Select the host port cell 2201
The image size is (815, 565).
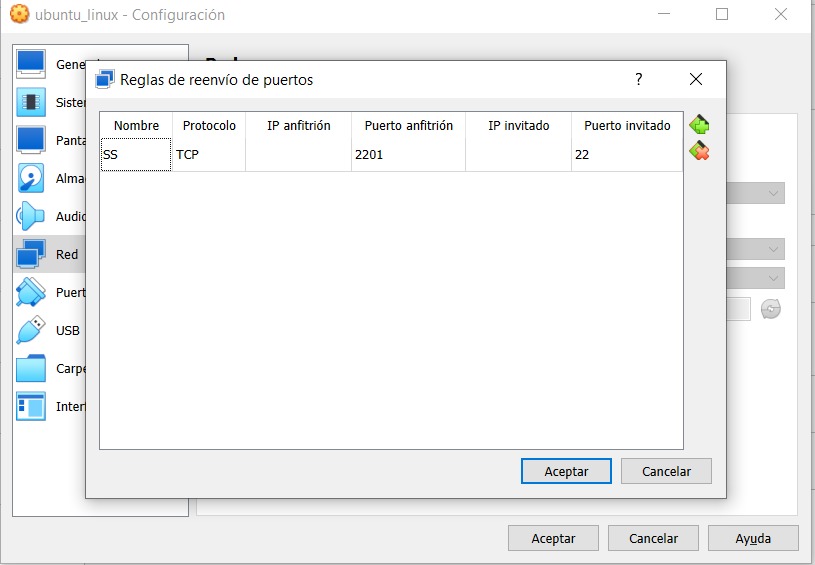(x=408, y=155)
